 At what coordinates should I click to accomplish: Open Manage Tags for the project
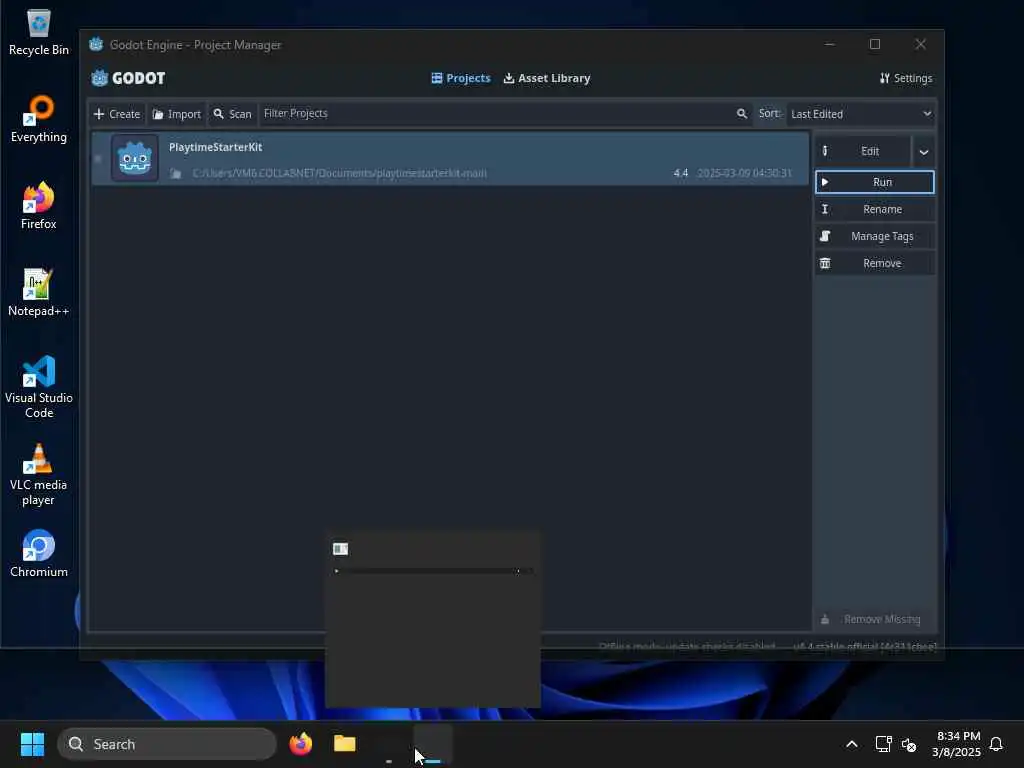[874, 236]
